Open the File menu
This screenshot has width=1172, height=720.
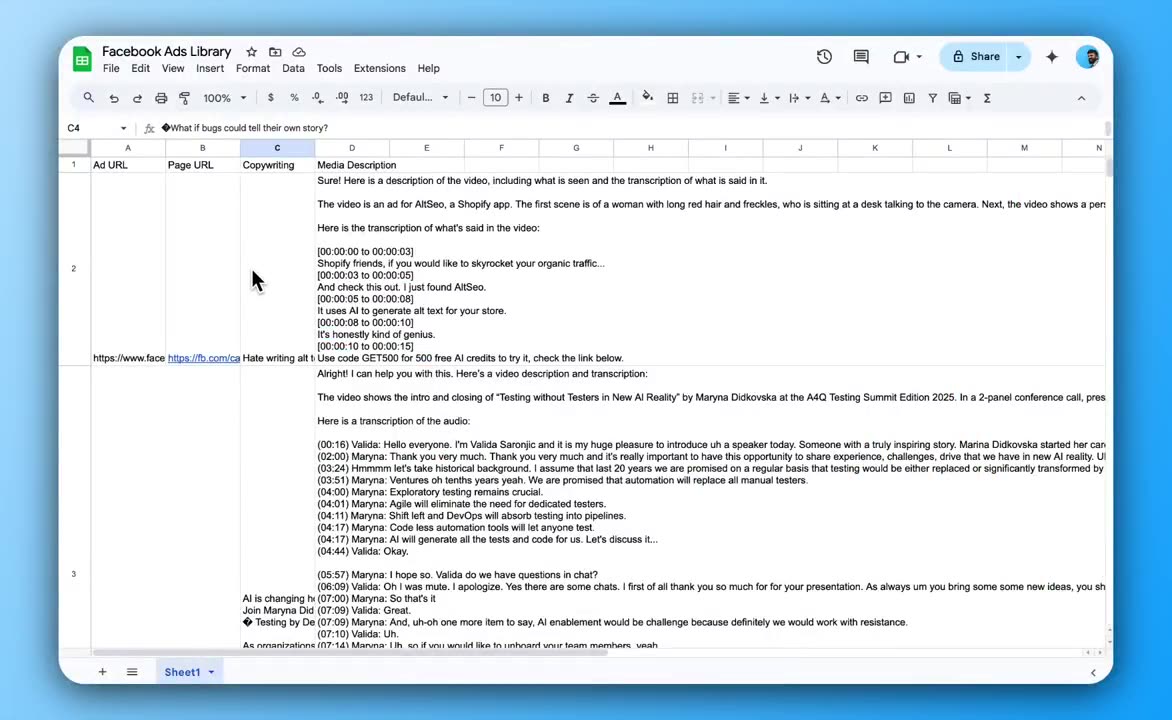pos(111,68)
